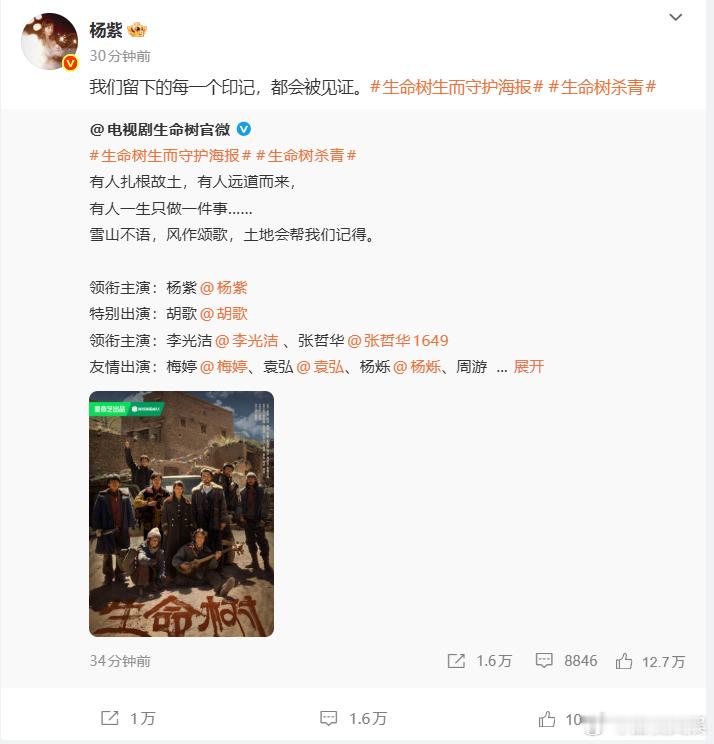Click the @张哲华1649 mention
Screen dimensions: 714x744
(x=398, y=341)
